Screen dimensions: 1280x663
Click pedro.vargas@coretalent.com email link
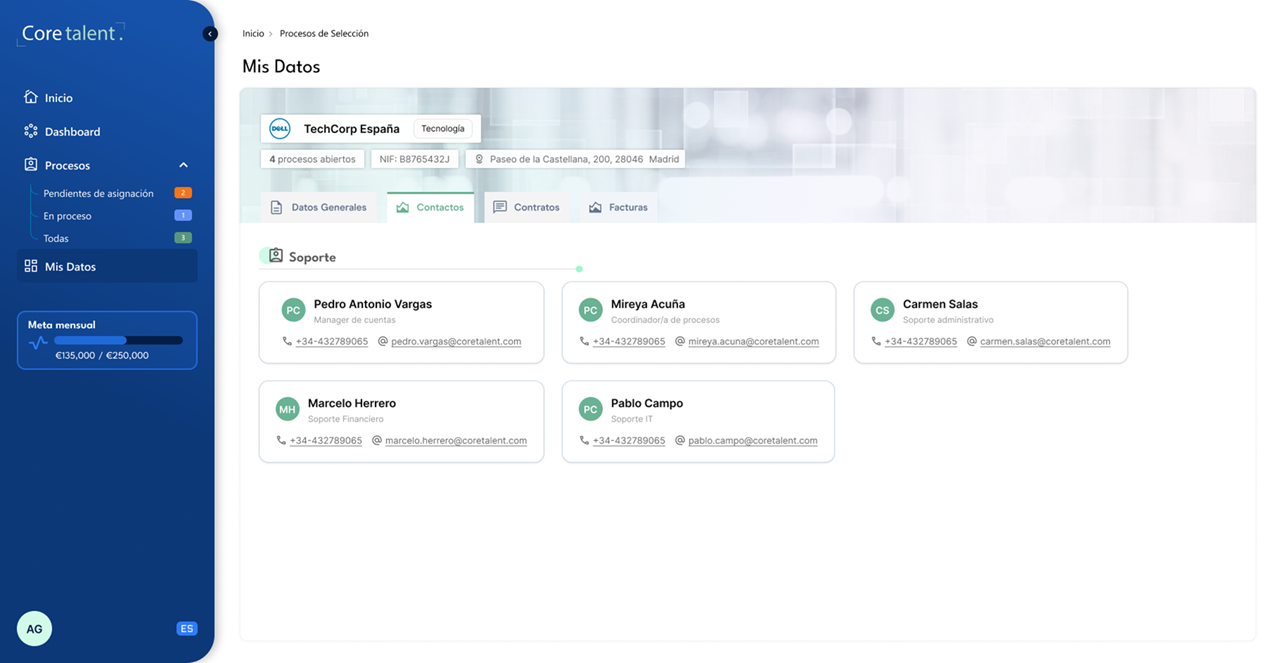[x=456, y=341]
